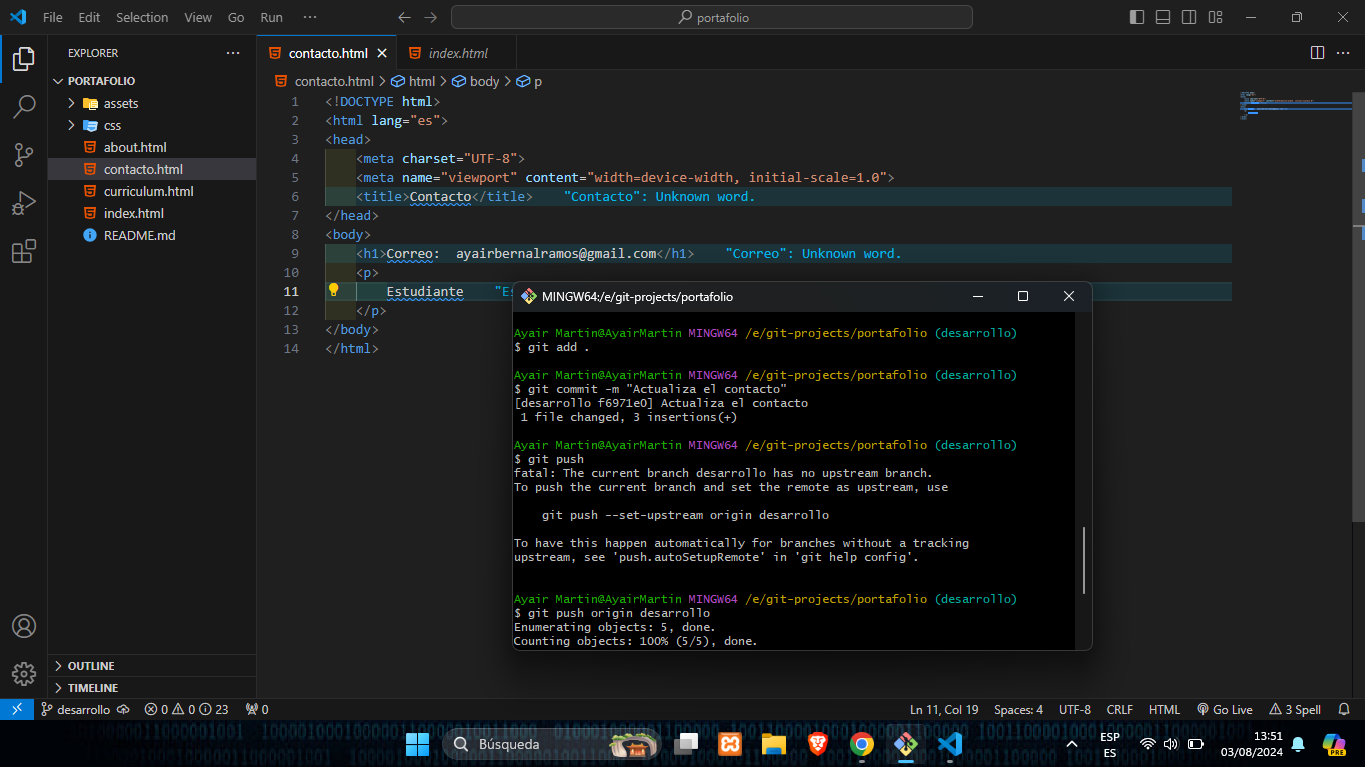Open the Accounts menu icon

pyautogui.click(x=24, y=626)
